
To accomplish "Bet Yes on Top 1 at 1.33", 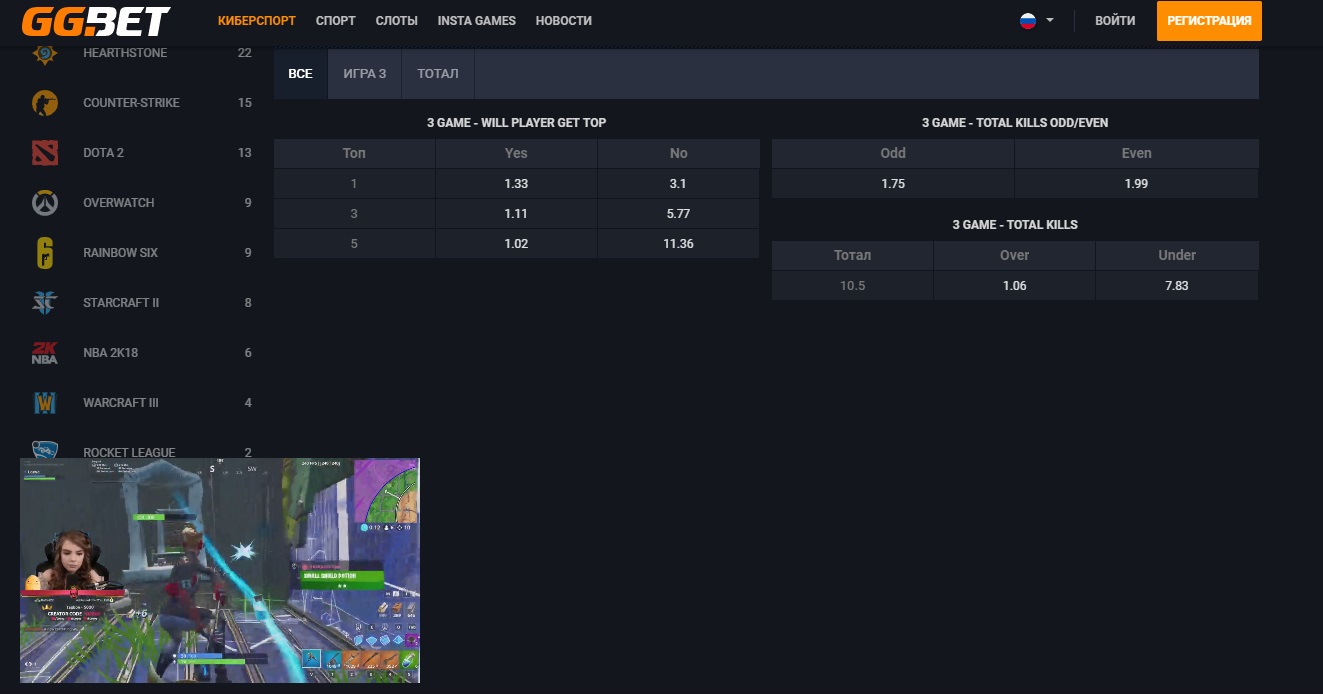I will pyautogui.click(x=516, y=184).
